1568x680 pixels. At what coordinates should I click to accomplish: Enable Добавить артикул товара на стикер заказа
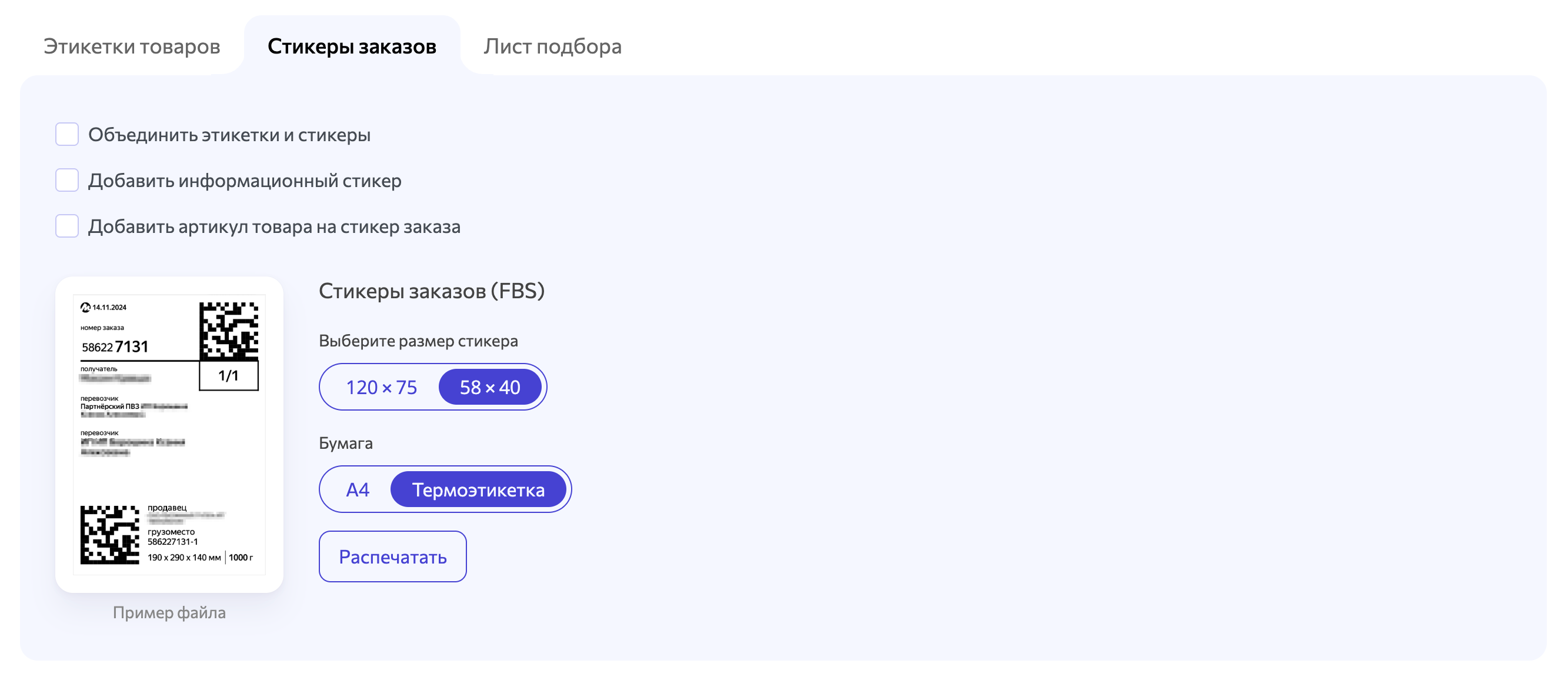pyautogui.click(x=66, y=226)
